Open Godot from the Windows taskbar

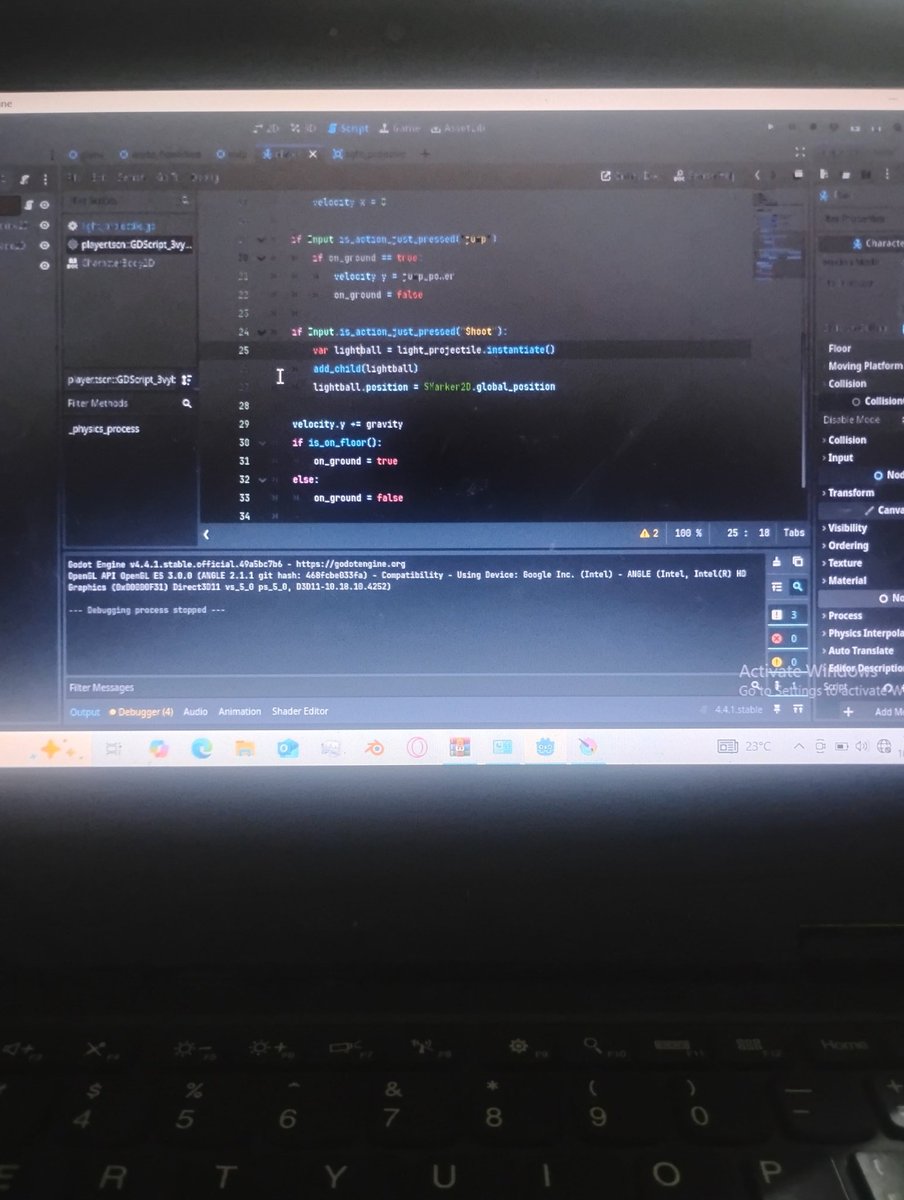tap(545, 748)
